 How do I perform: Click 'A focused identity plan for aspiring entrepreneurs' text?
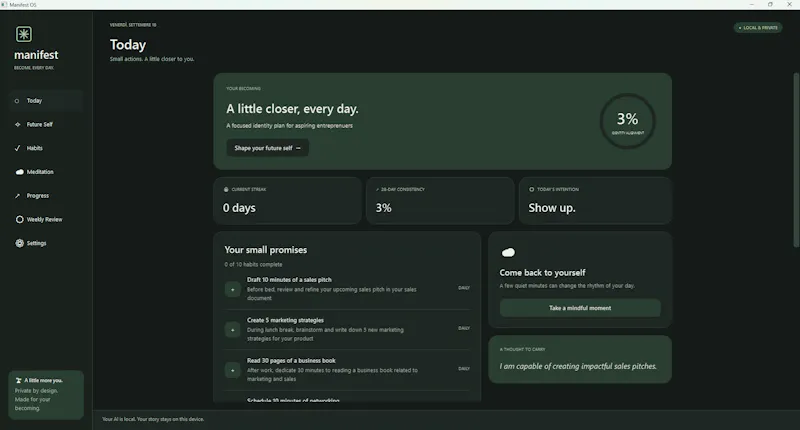[289, 125]
